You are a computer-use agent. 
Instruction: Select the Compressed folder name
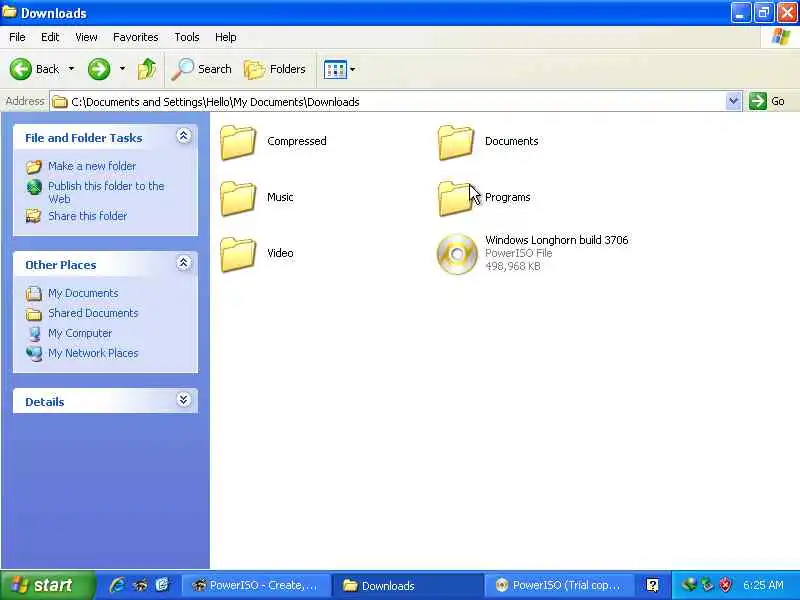pos(297,141)
